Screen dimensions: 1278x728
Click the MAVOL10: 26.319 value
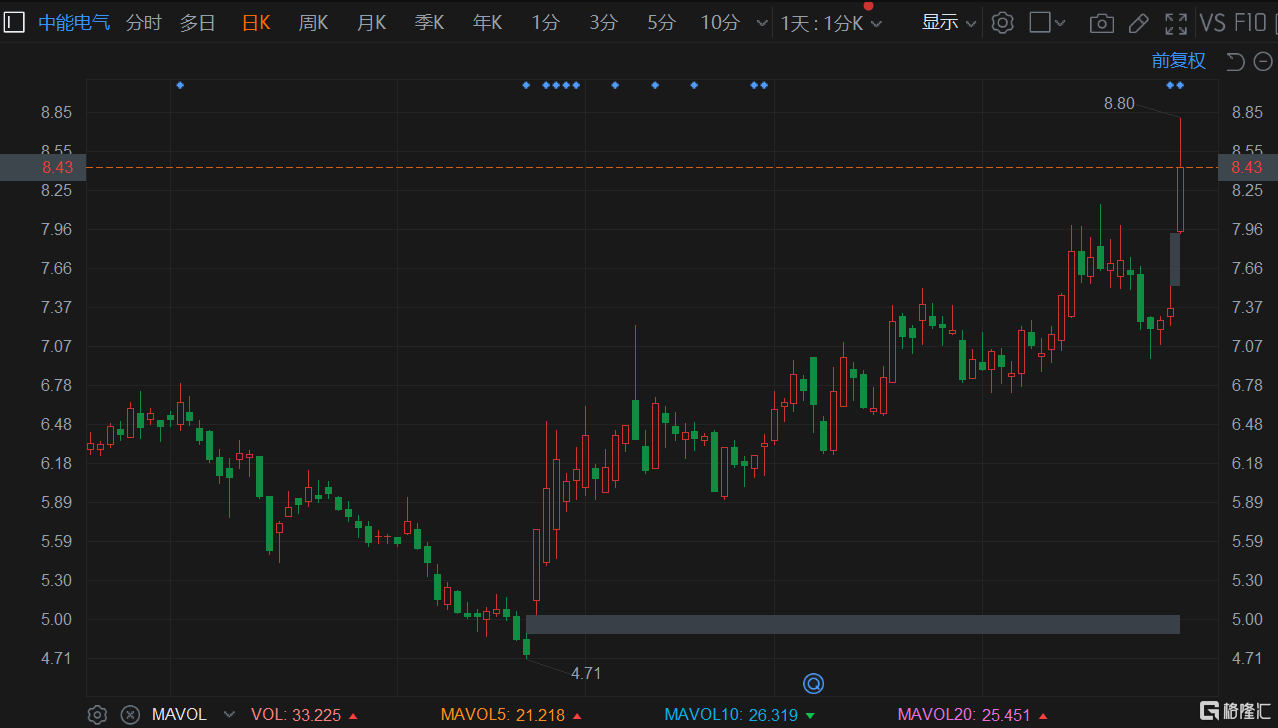point(731,715)
